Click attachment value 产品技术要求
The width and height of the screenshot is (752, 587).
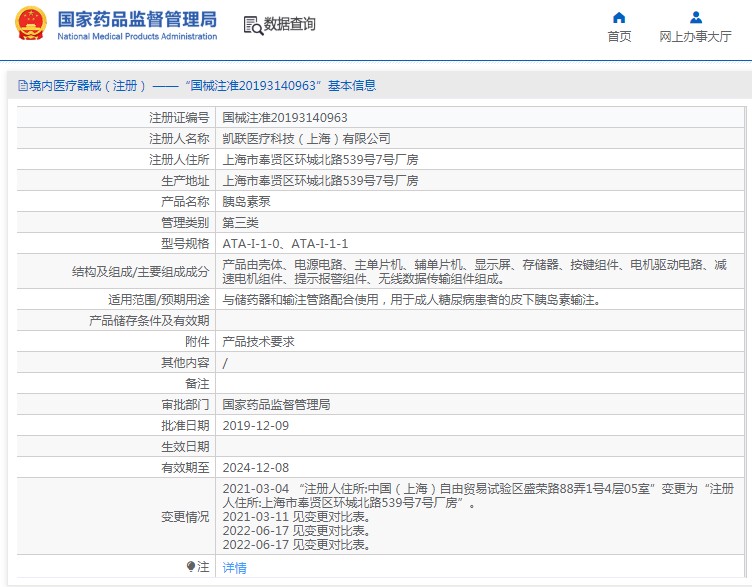[x=258, y=341]
